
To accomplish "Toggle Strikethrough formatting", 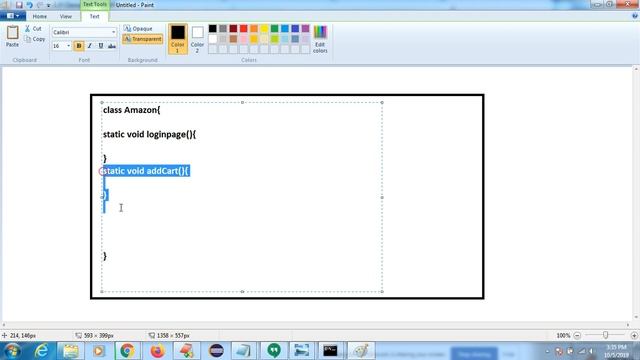I will click(x=112, y=46).
